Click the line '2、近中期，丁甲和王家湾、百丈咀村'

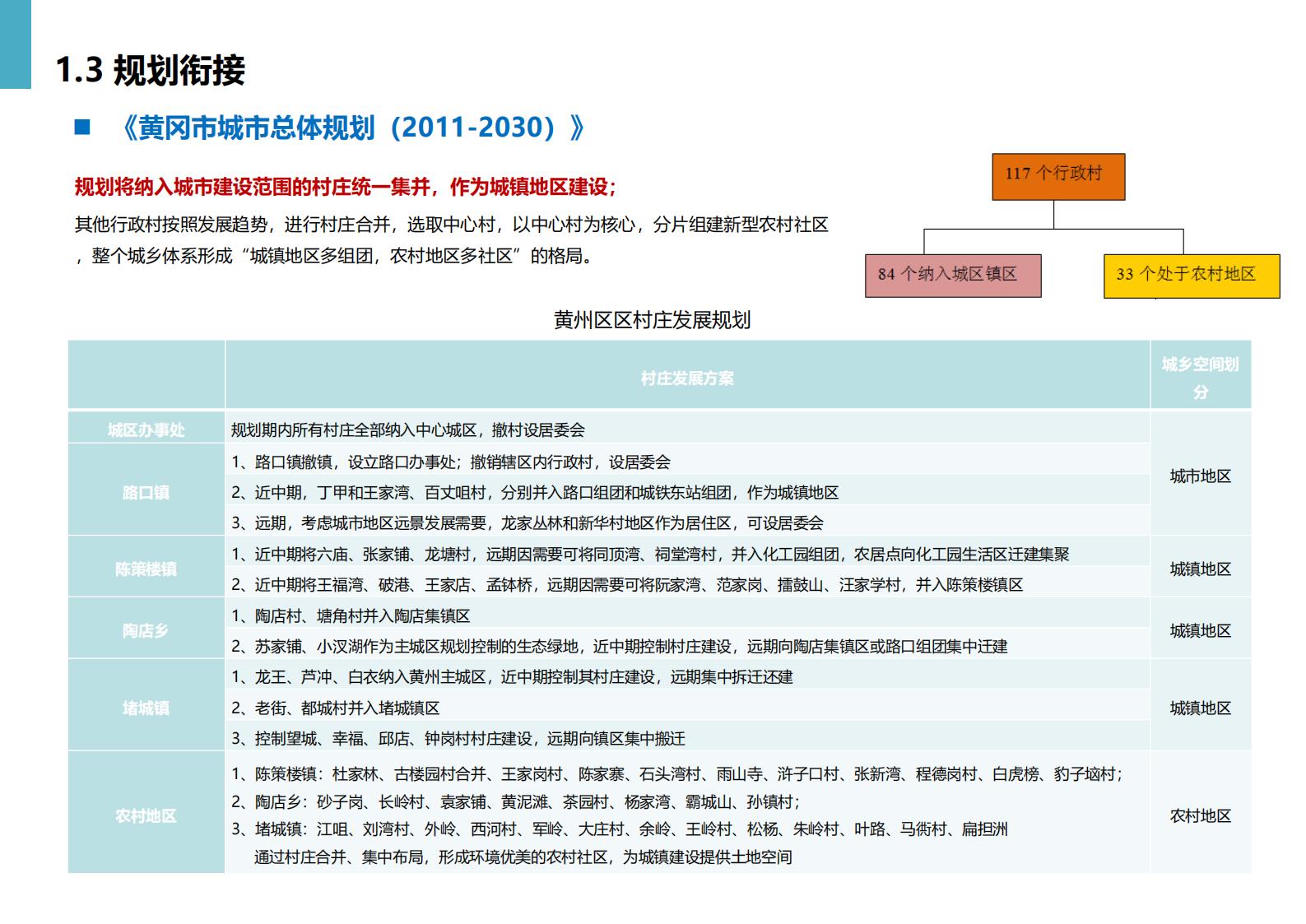[535, 493]
